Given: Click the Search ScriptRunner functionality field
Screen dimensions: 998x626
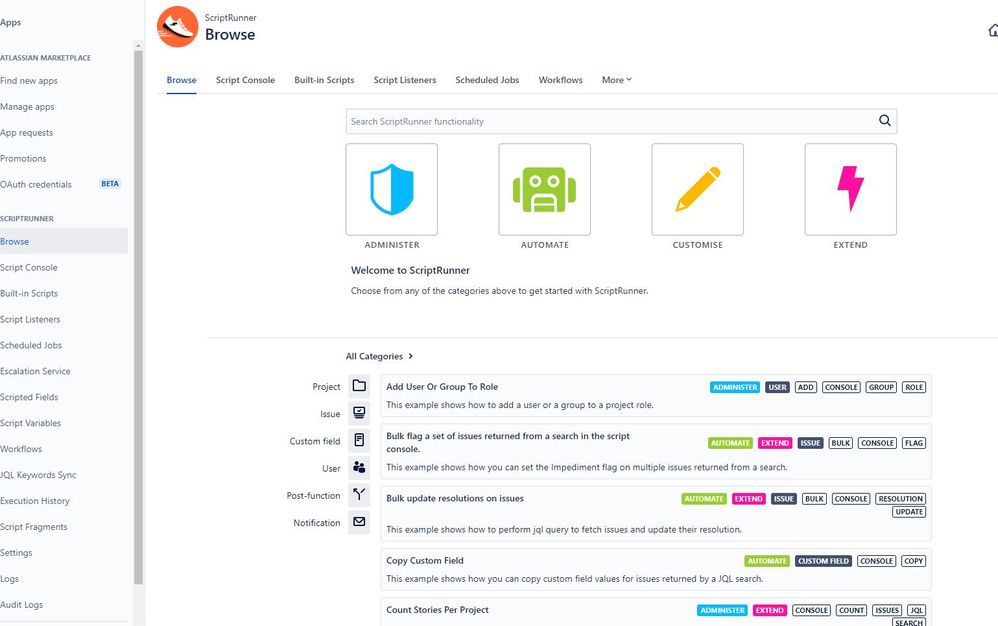Looking at the screenshot, I should click(x=621, y=122).
